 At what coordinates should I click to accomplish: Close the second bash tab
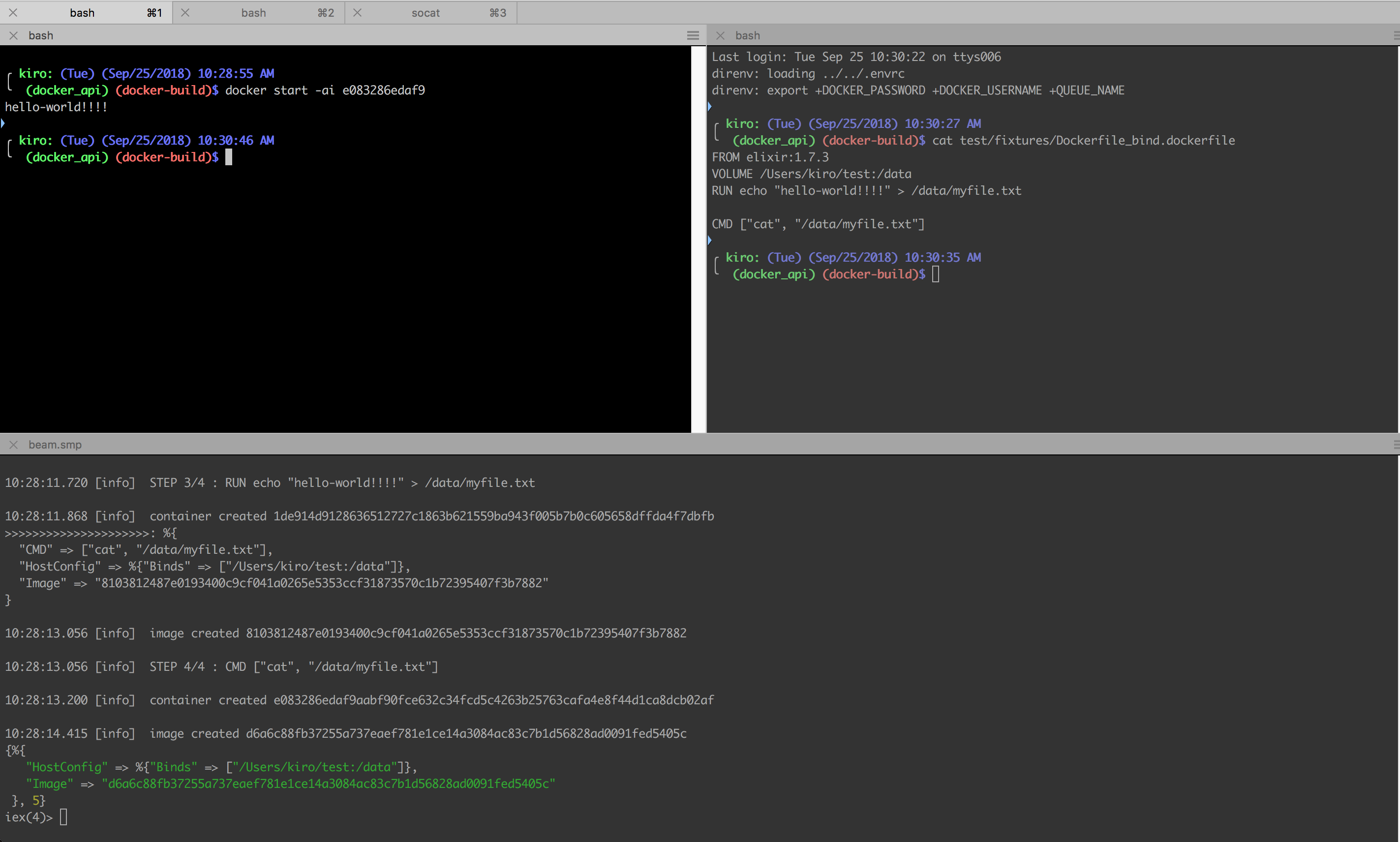[x=185, y=12]
